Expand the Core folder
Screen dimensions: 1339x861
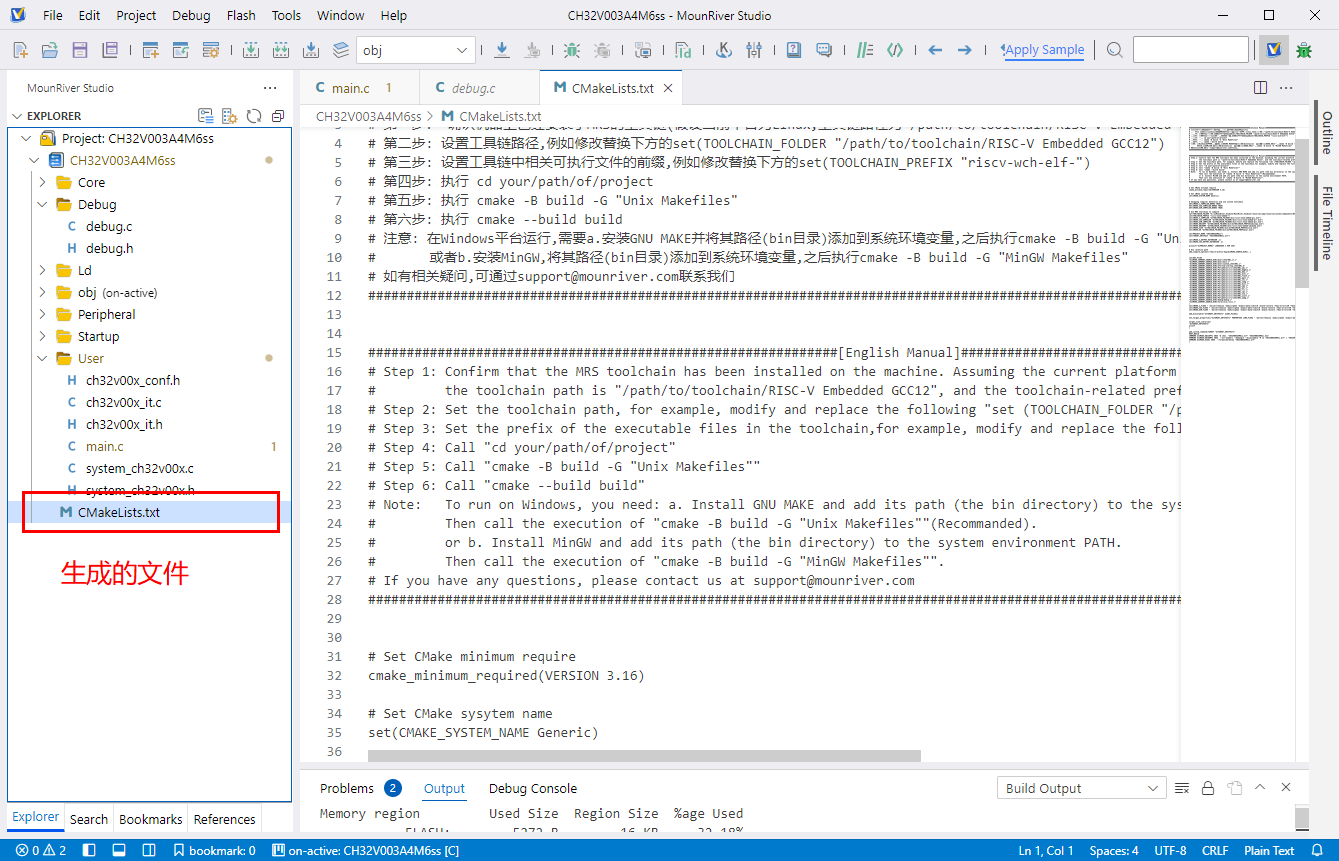point(42,182)
